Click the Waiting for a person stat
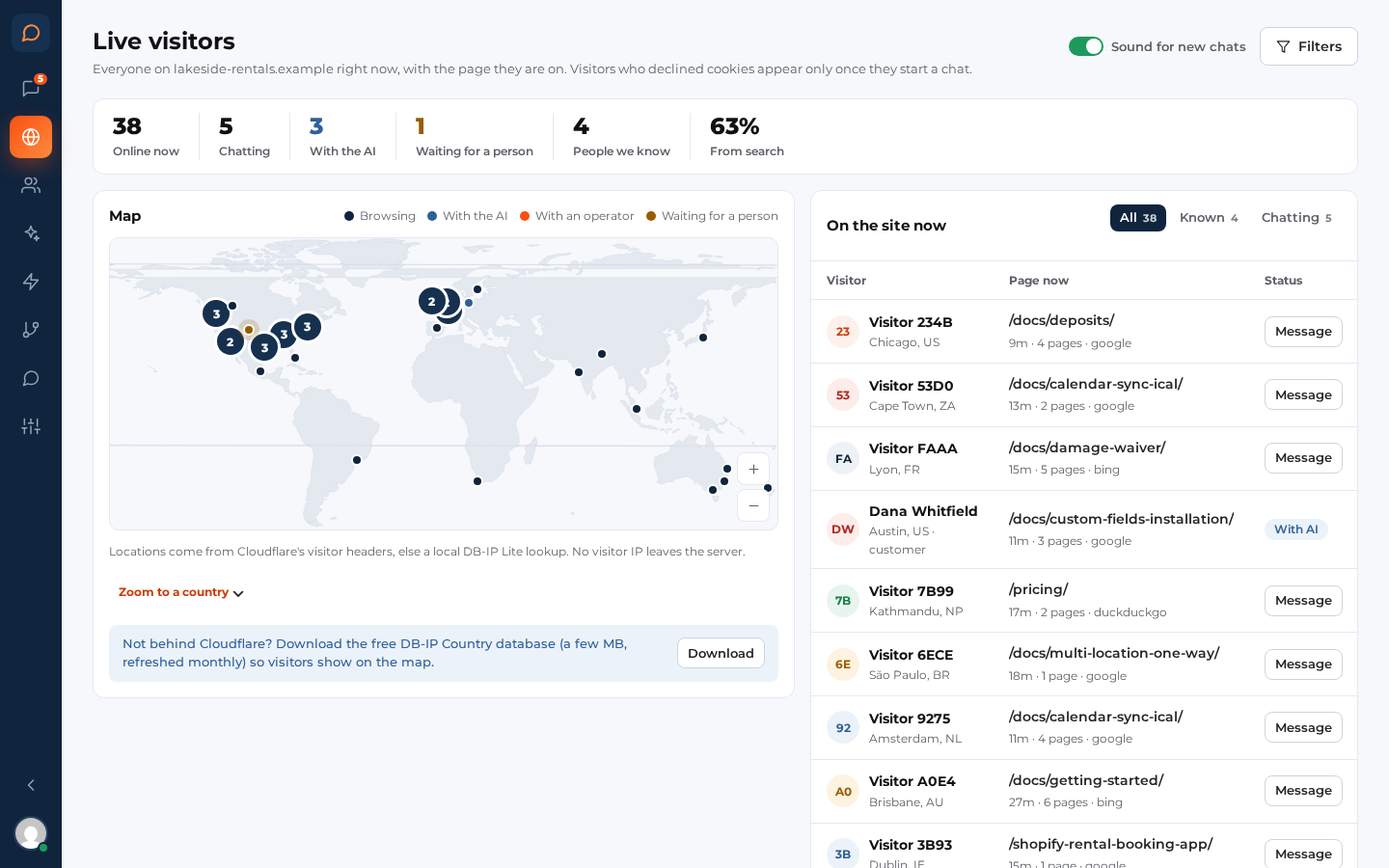The image size is (1389, 868). (x=475, y=137)
